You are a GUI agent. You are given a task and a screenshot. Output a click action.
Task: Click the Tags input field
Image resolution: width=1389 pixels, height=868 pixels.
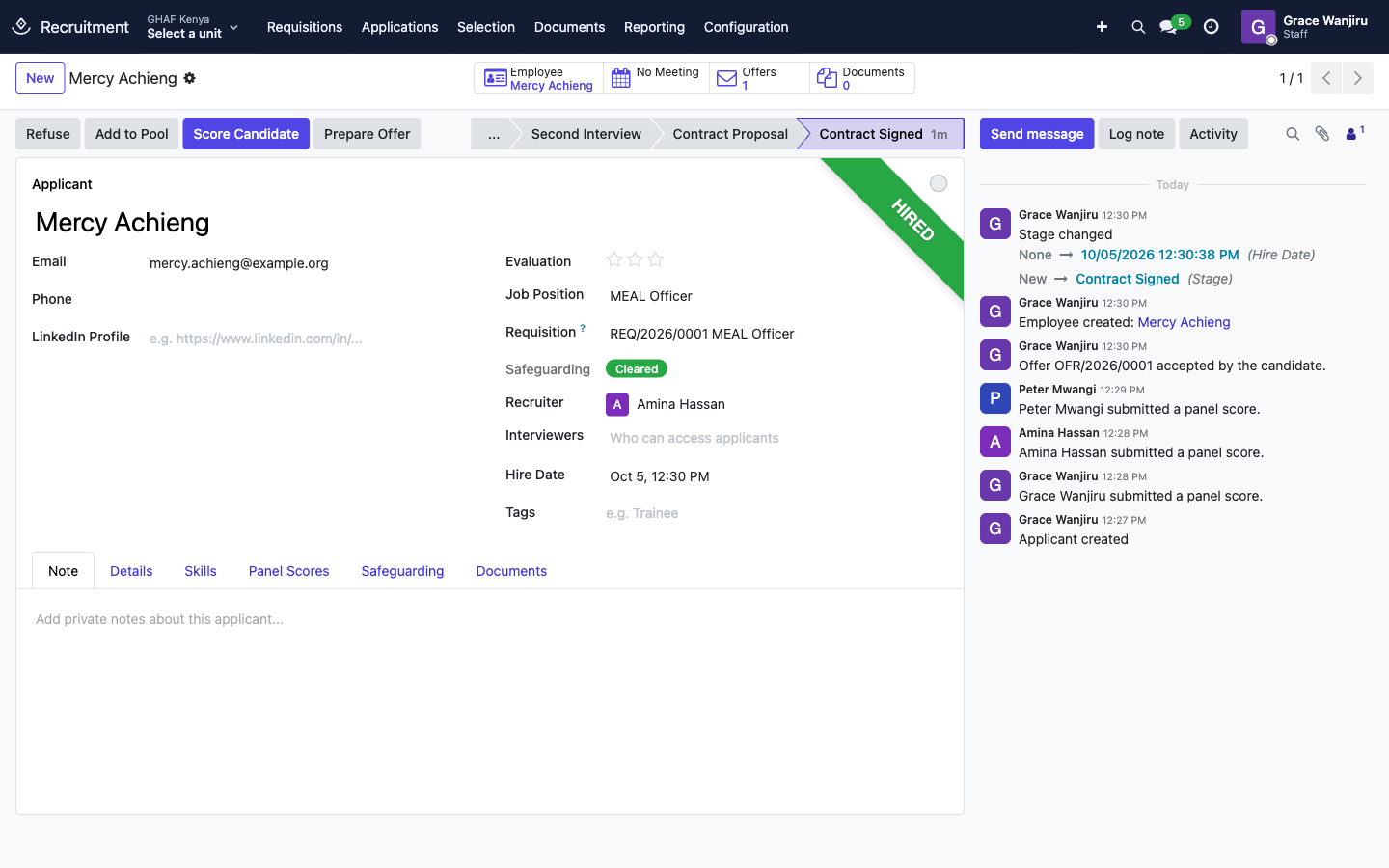776,513
